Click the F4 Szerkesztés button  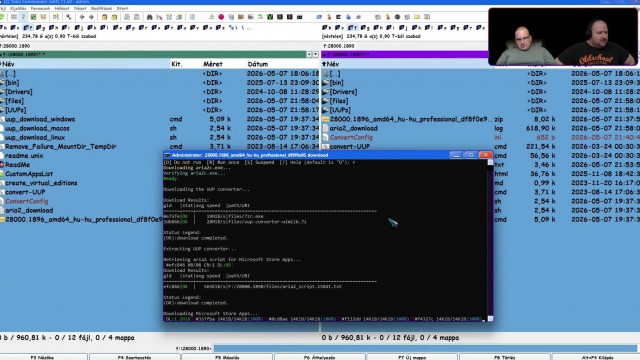[134, 357]
